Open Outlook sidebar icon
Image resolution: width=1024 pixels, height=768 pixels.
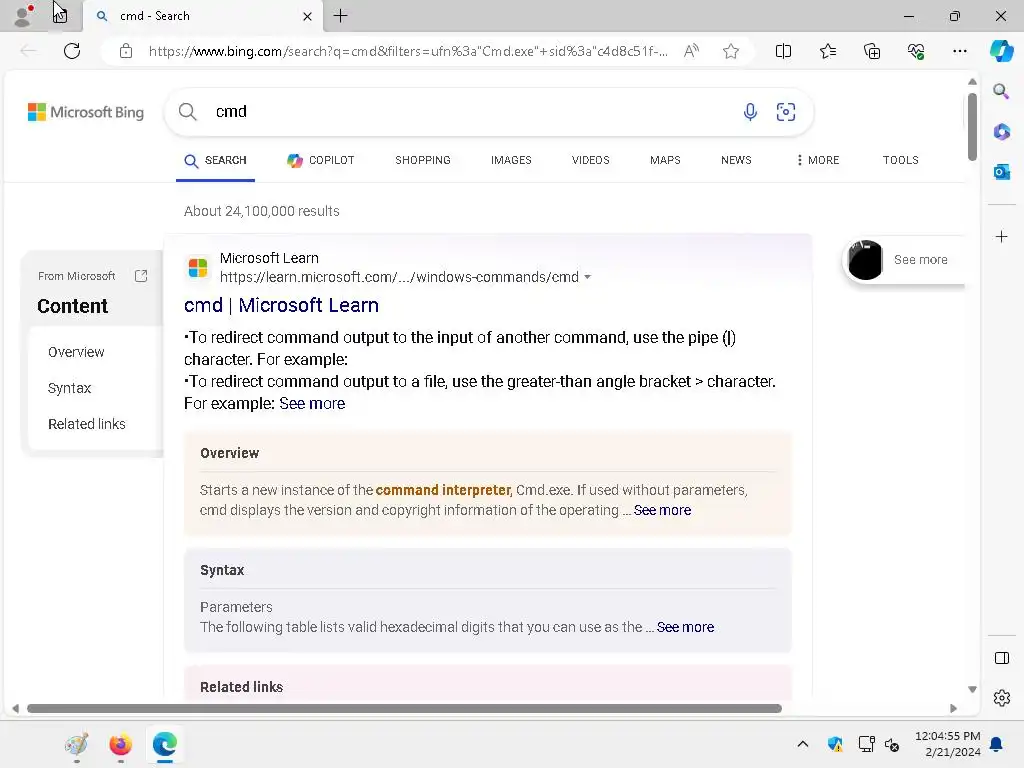pyautogui.click(x=1001, y=172)
